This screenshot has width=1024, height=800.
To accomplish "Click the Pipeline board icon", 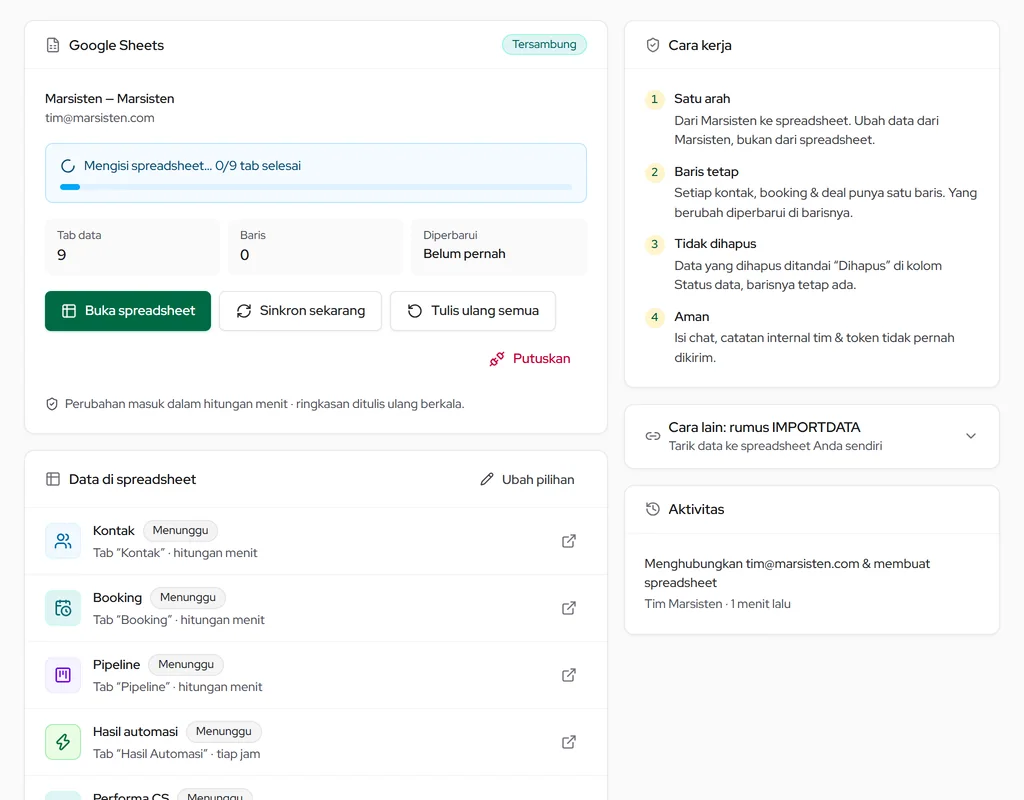I will point(63,675).
